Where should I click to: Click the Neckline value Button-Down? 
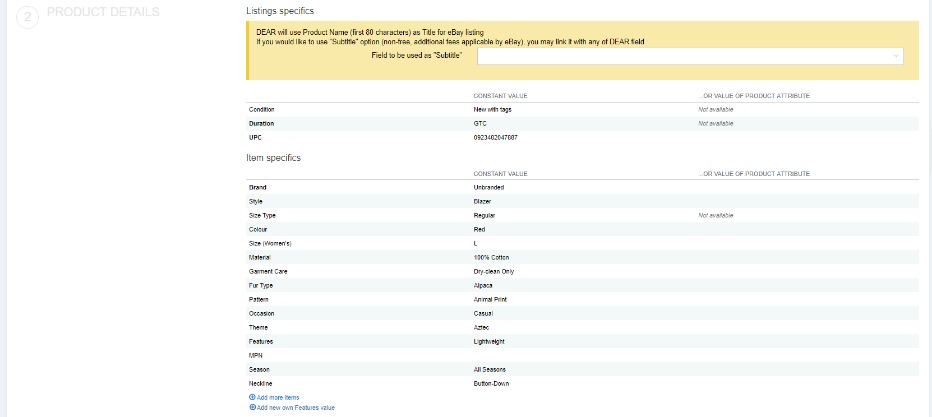[492, 383]
